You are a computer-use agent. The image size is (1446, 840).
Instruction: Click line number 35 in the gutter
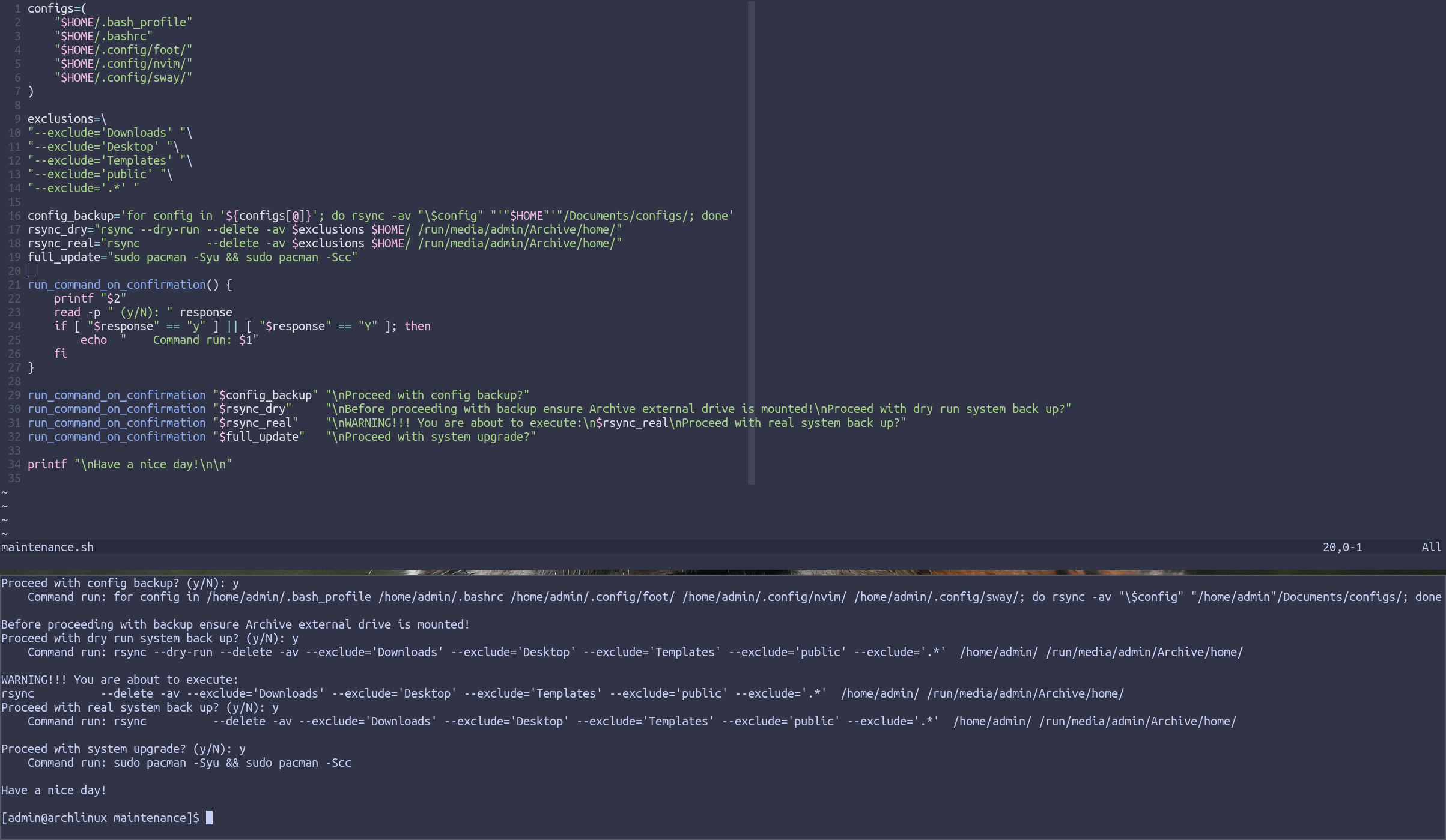(x=14, y=478)
